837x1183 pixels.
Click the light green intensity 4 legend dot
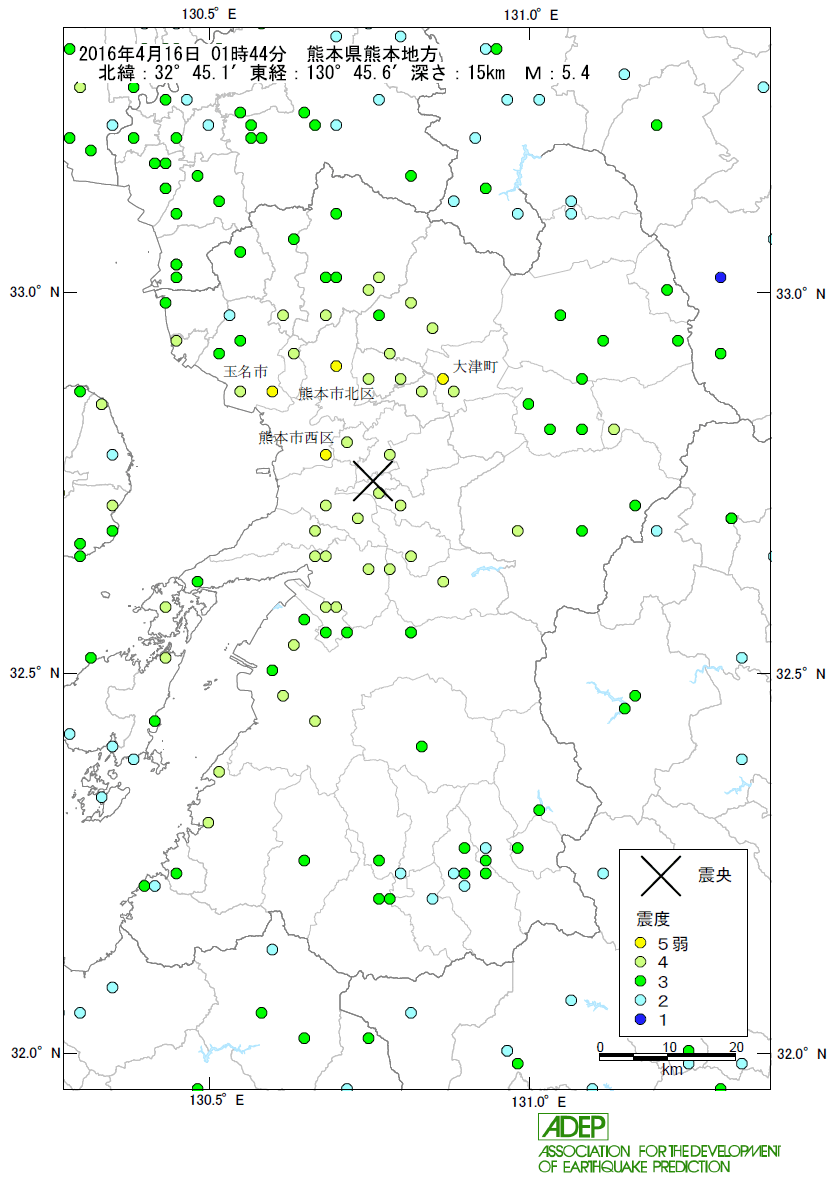pos(641,962)
